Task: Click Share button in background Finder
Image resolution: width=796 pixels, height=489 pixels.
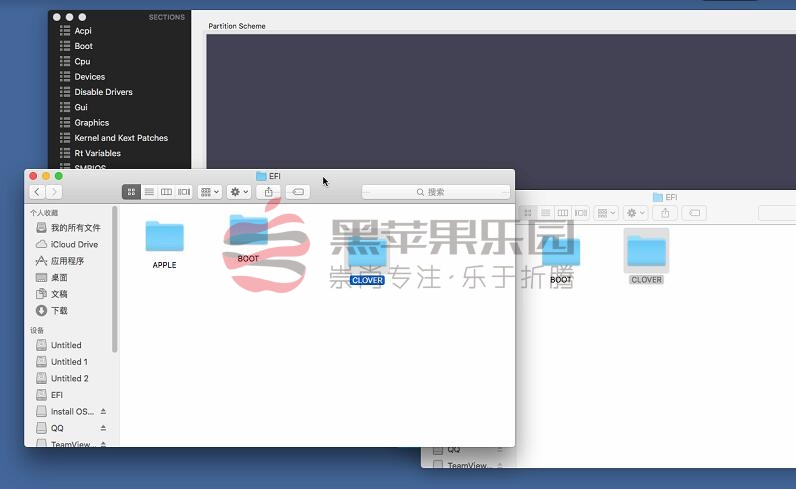Action: point(665,213)
